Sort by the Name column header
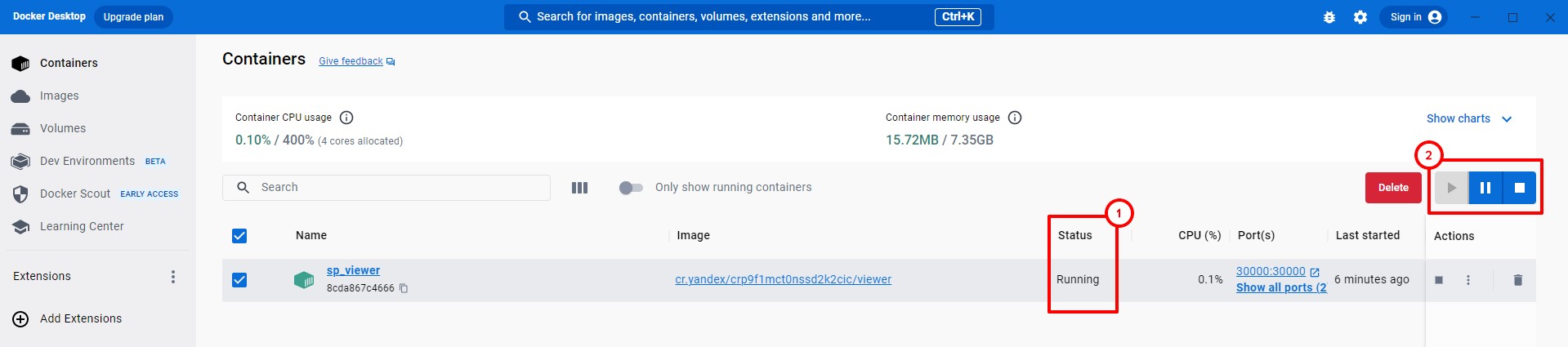The width and height of the screenshot is (1568, 347). click(311, 235)
